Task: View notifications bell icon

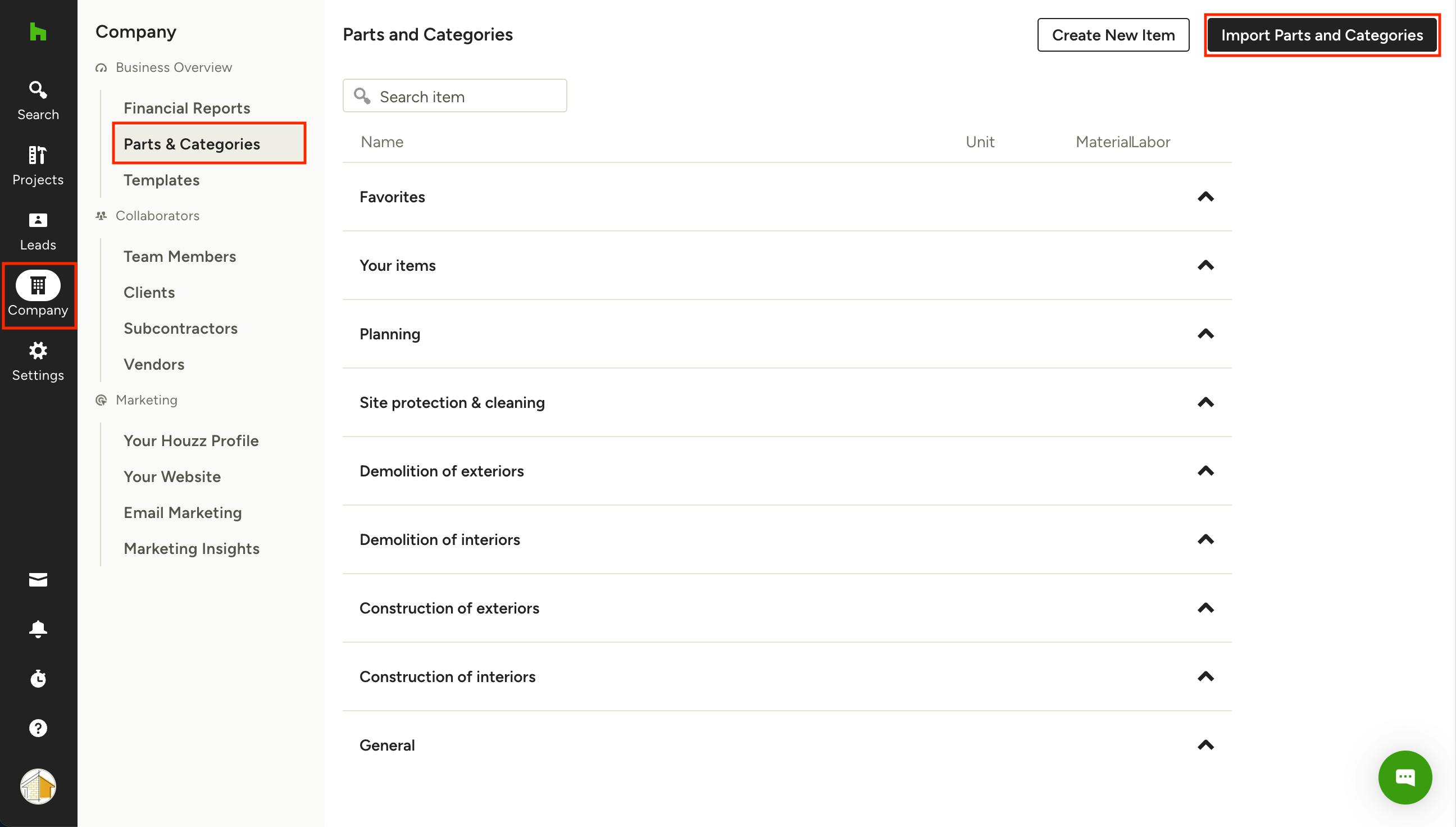Action: pos(38,629)
